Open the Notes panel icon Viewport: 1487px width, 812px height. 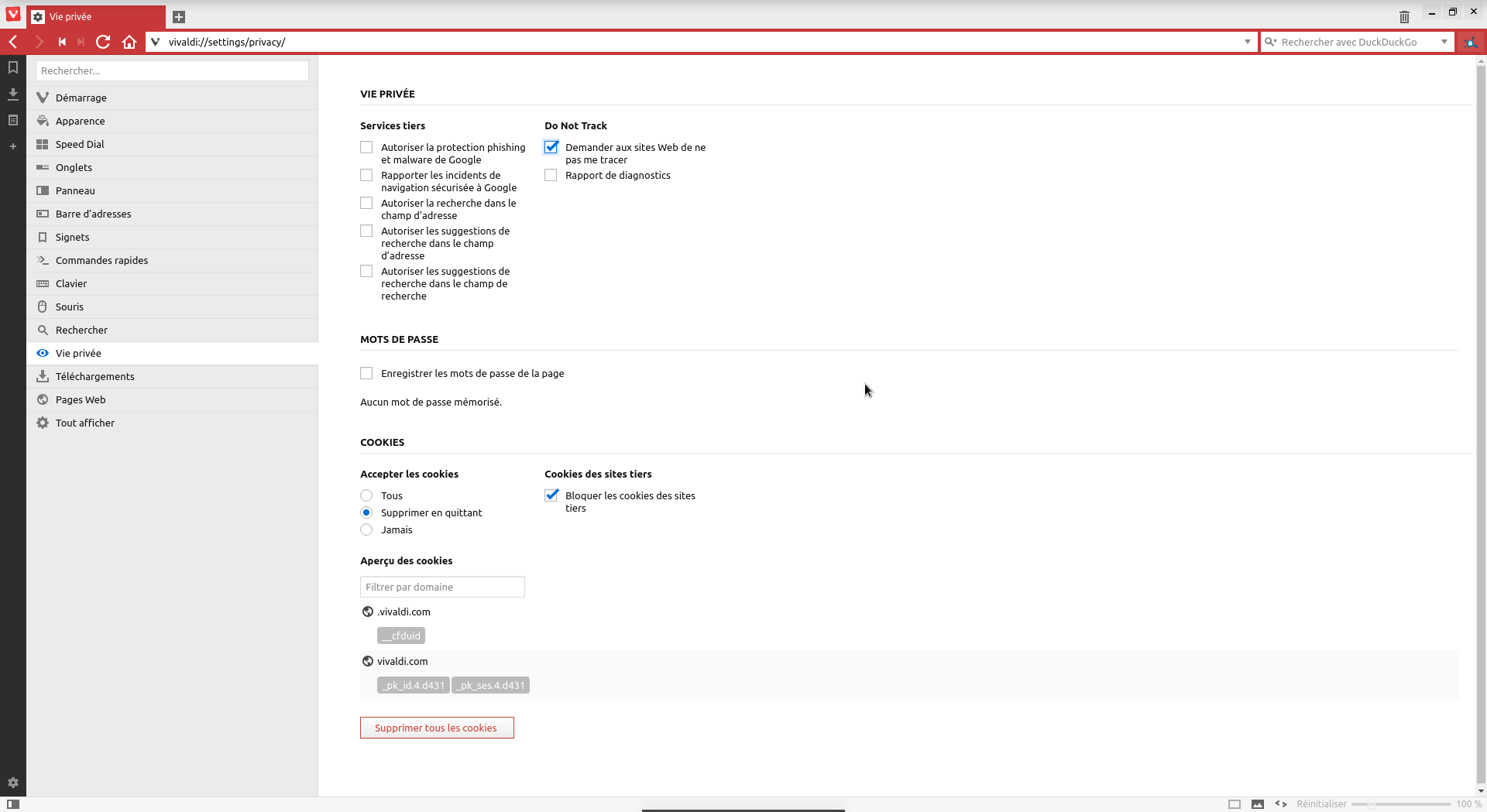point(13,121)
